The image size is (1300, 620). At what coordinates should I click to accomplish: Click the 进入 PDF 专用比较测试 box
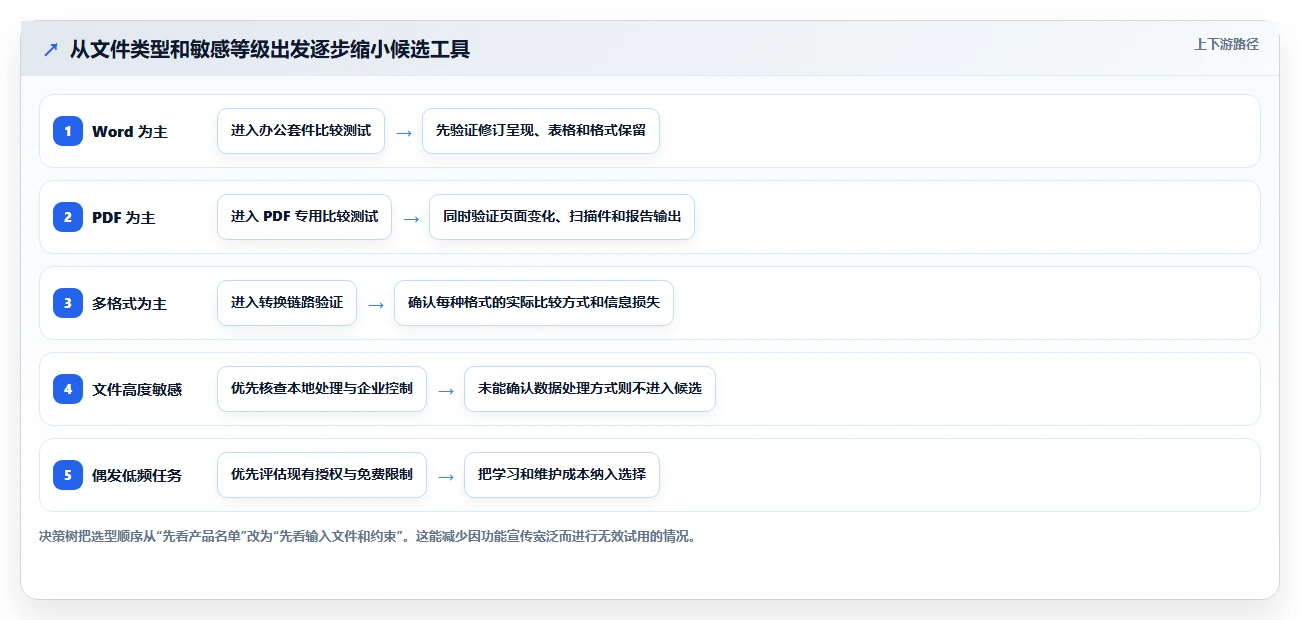[x=304, y=217]
